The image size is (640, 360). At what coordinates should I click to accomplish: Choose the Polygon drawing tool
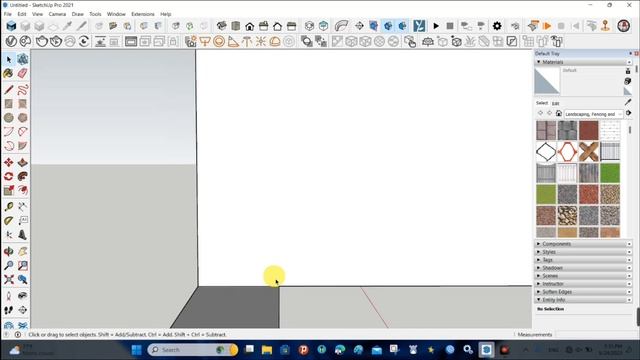[x=22, y=118]
